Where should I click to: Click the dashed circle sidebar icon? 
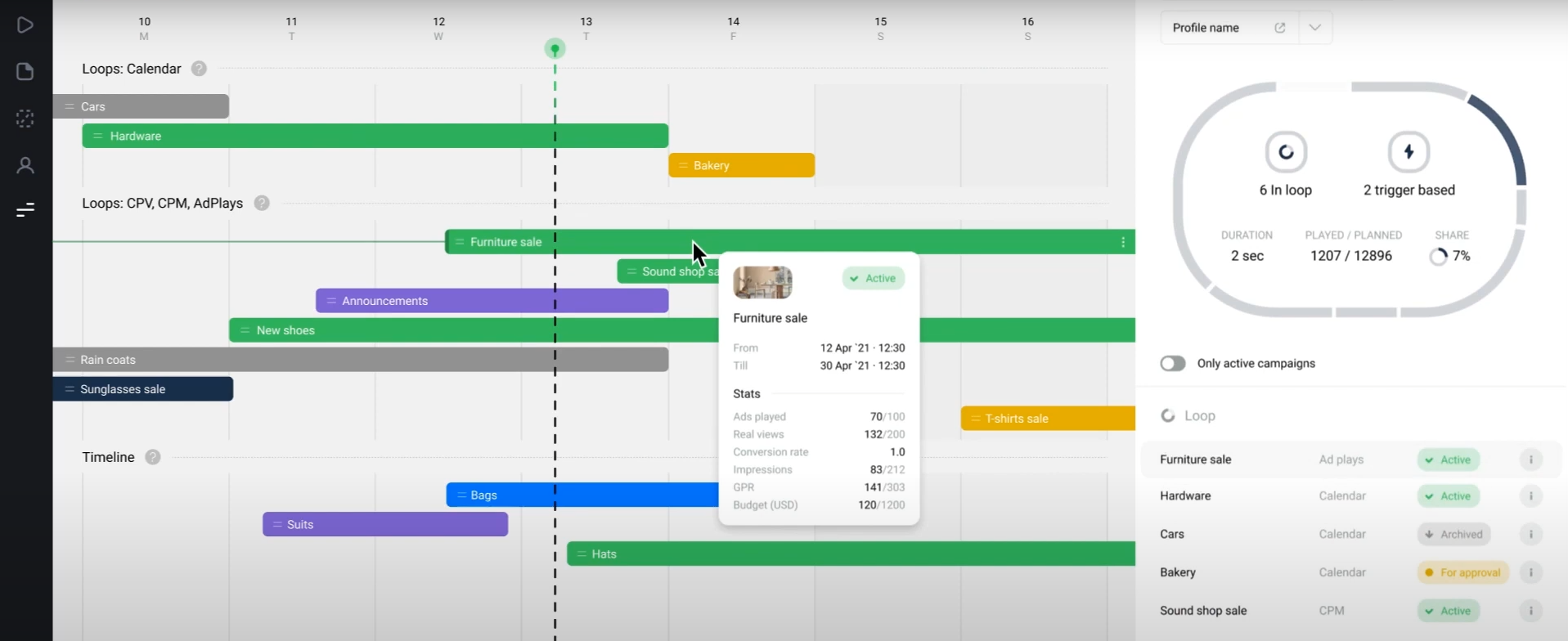coord(25,119)
